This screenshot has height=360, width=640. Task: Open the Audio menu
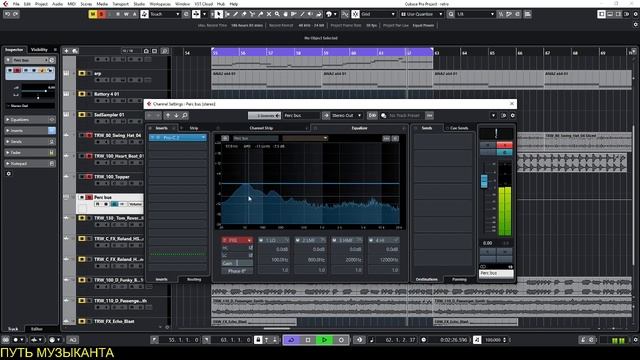[x=57, y=4]
